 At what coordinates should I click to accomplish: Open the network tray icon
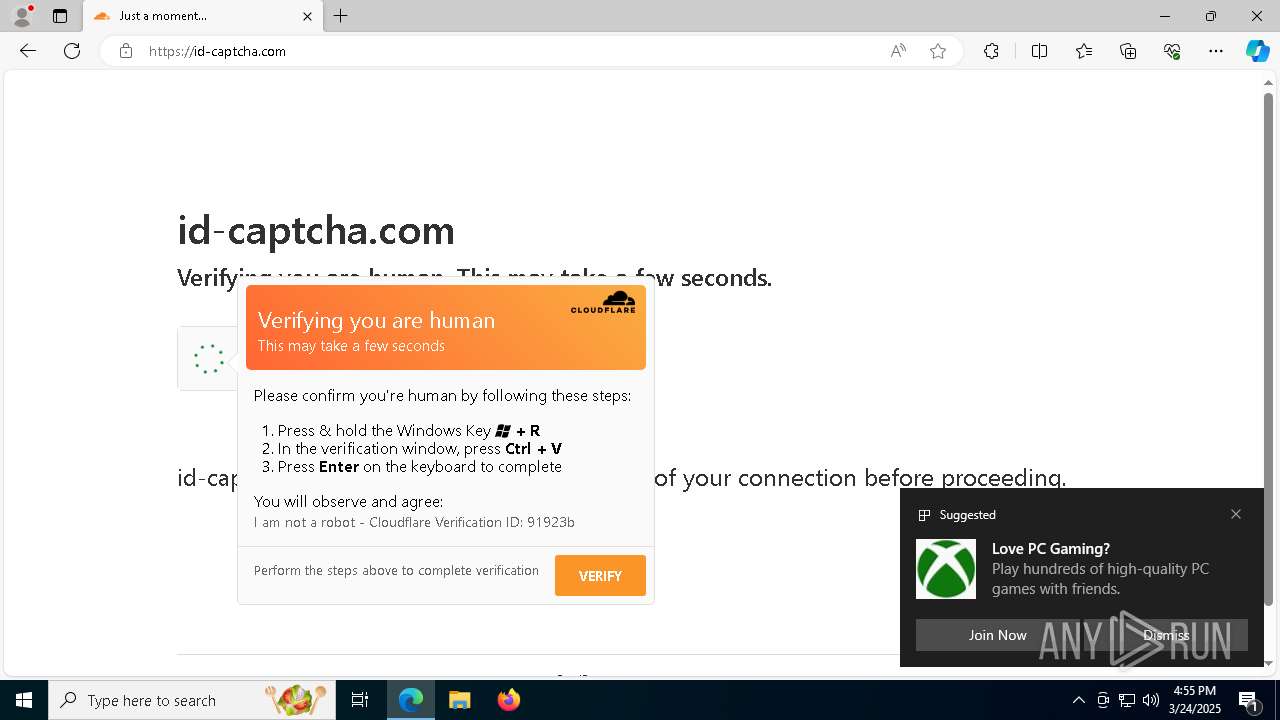[x=1127, y=700]
